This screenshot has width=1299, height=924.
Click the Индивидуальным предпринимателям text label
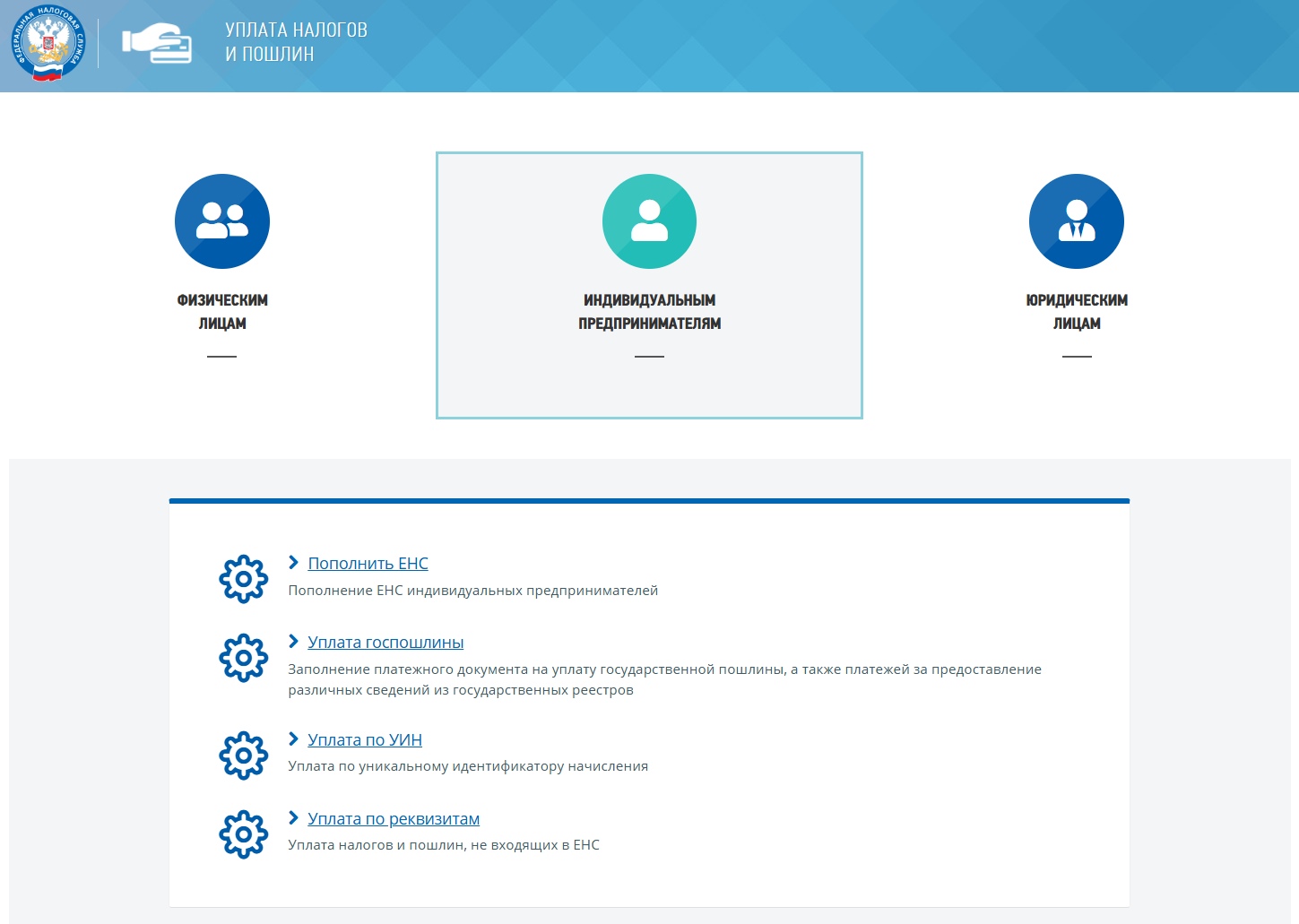(649, 312)
